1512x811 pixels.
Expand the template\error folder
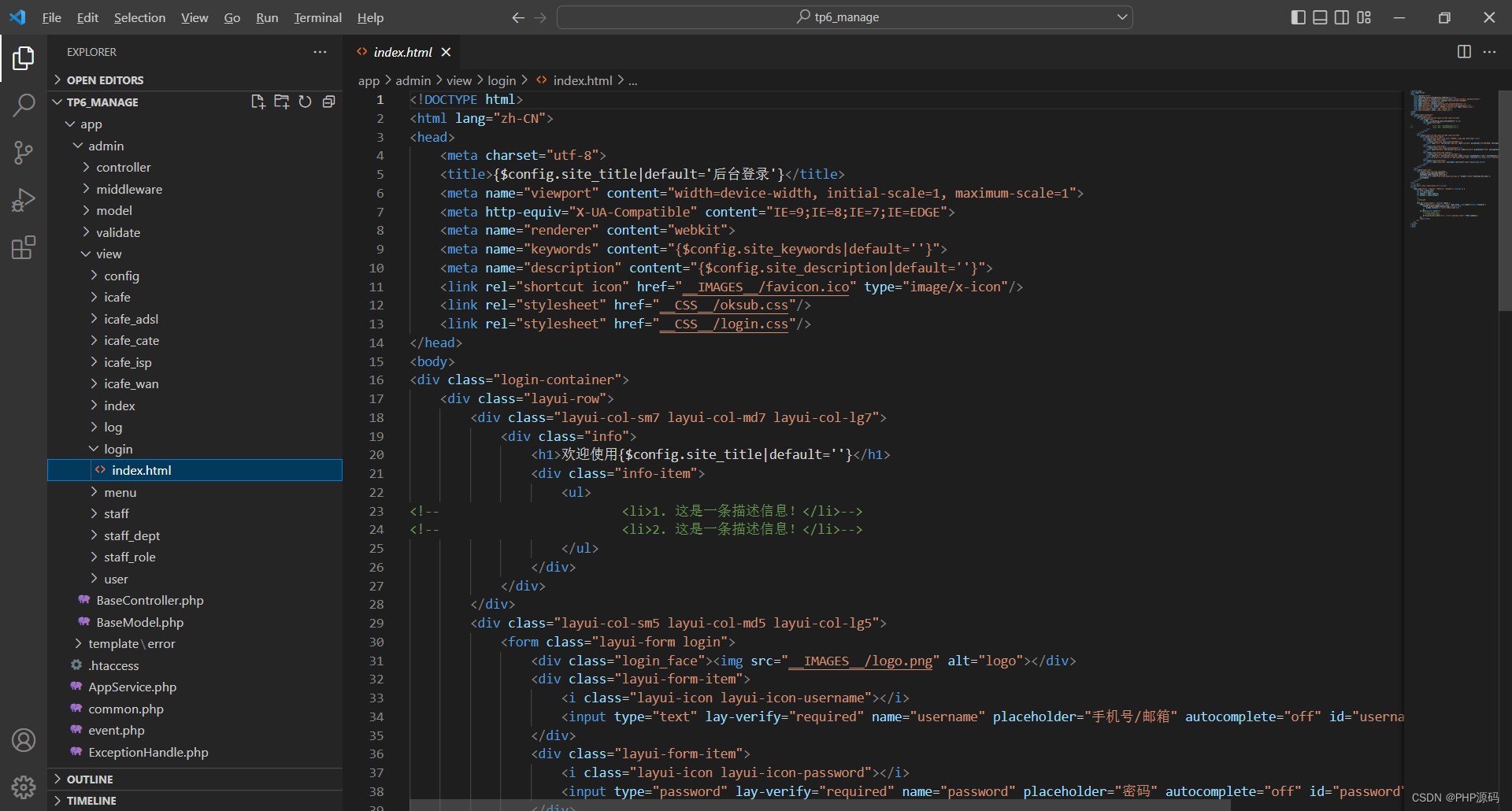(195, 644)
